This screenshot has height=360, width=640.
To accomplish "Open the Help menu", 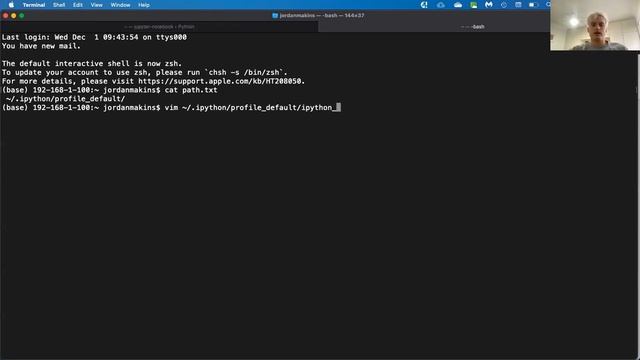I will click(x=144, y=5).
